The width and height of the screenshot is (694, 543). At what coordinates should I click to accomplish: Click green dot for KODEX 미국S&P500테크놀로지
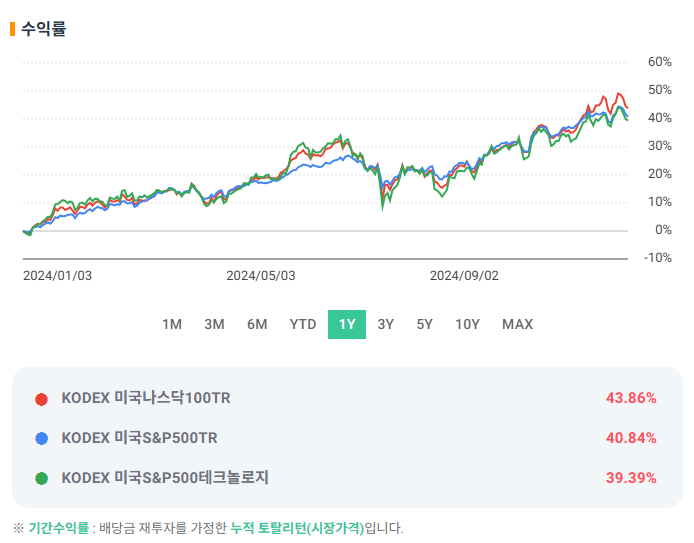[42, 478]
